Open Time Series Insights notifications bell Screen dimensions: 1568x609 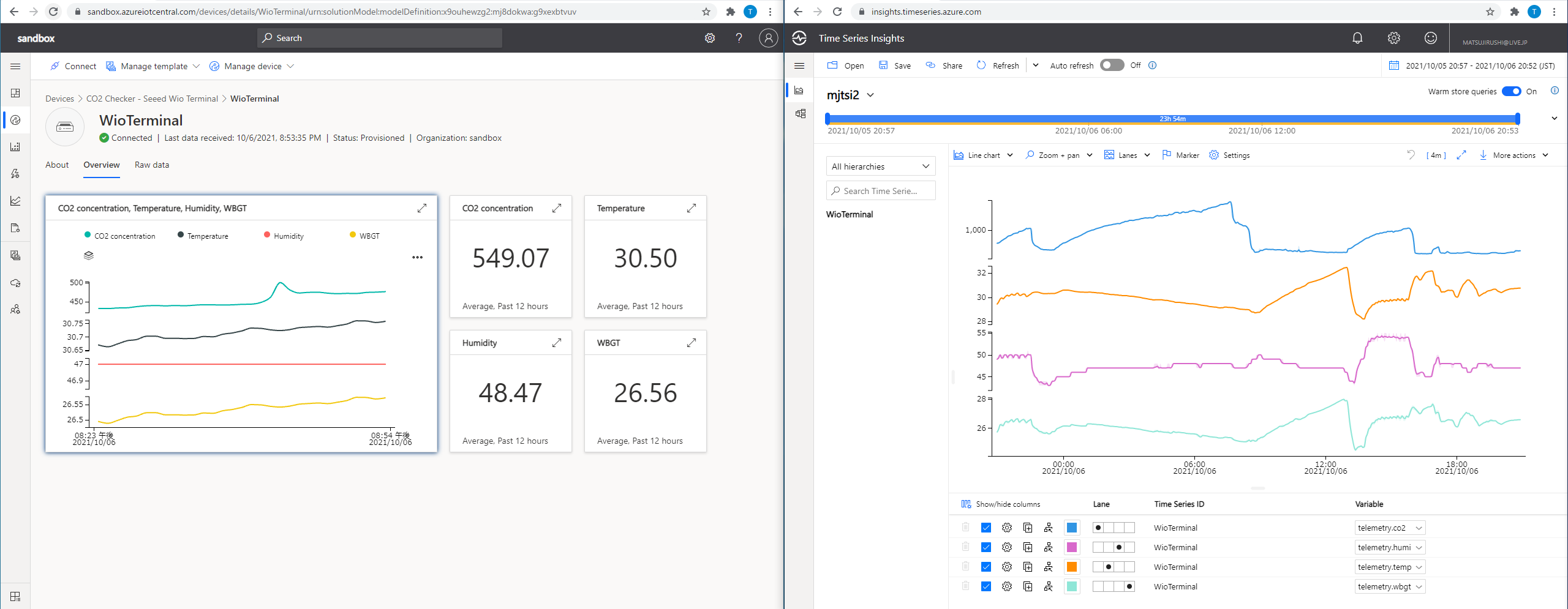pyautogui.click(x=1357, y=38)
